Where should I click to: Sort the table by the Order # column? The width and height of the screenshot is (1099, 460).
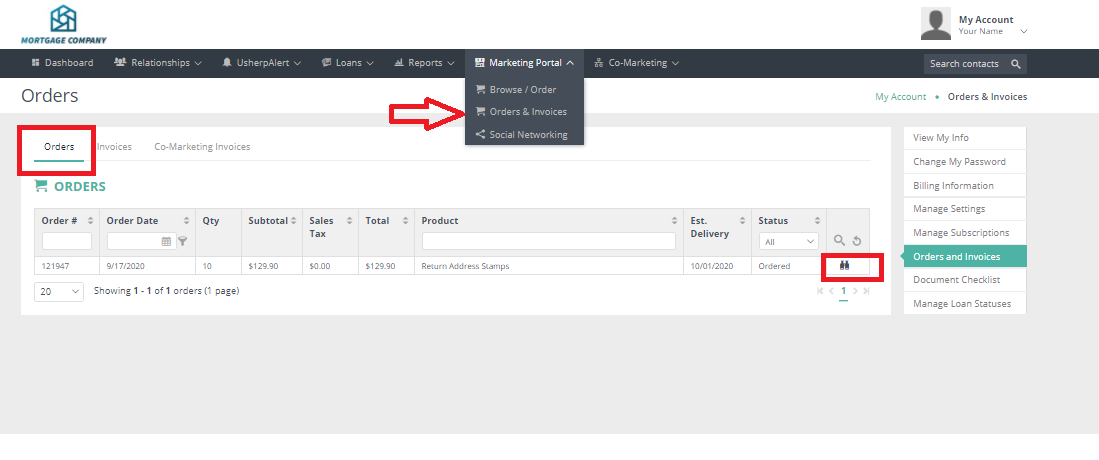[x=90, y=221]
